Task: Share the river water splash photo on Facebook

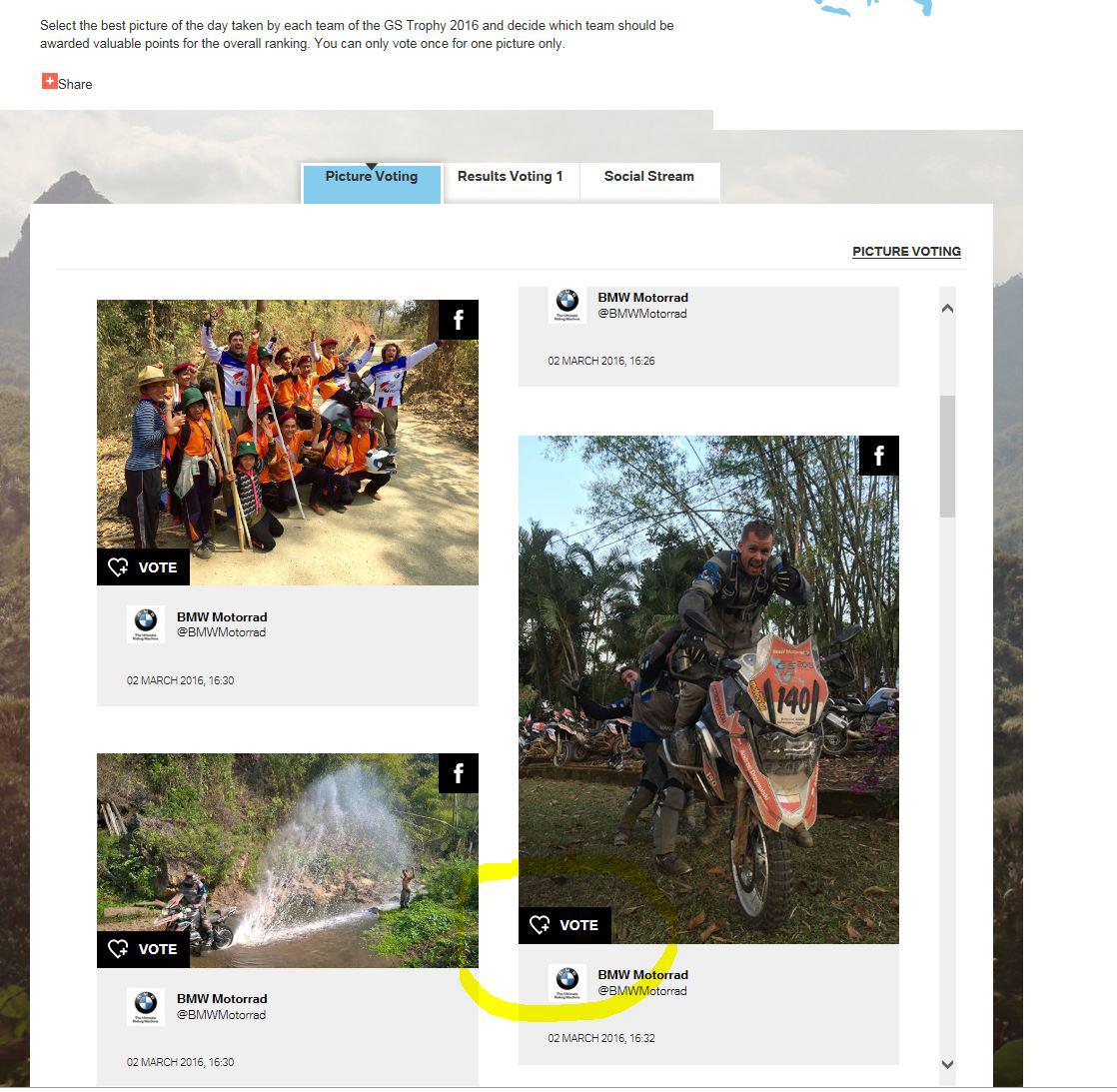Action: tap(459, 774)
